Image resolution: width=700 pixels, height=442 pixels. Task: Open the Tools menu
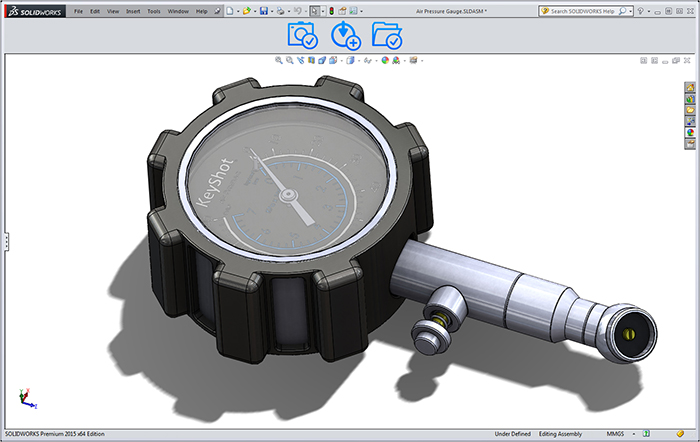[153, 11]
